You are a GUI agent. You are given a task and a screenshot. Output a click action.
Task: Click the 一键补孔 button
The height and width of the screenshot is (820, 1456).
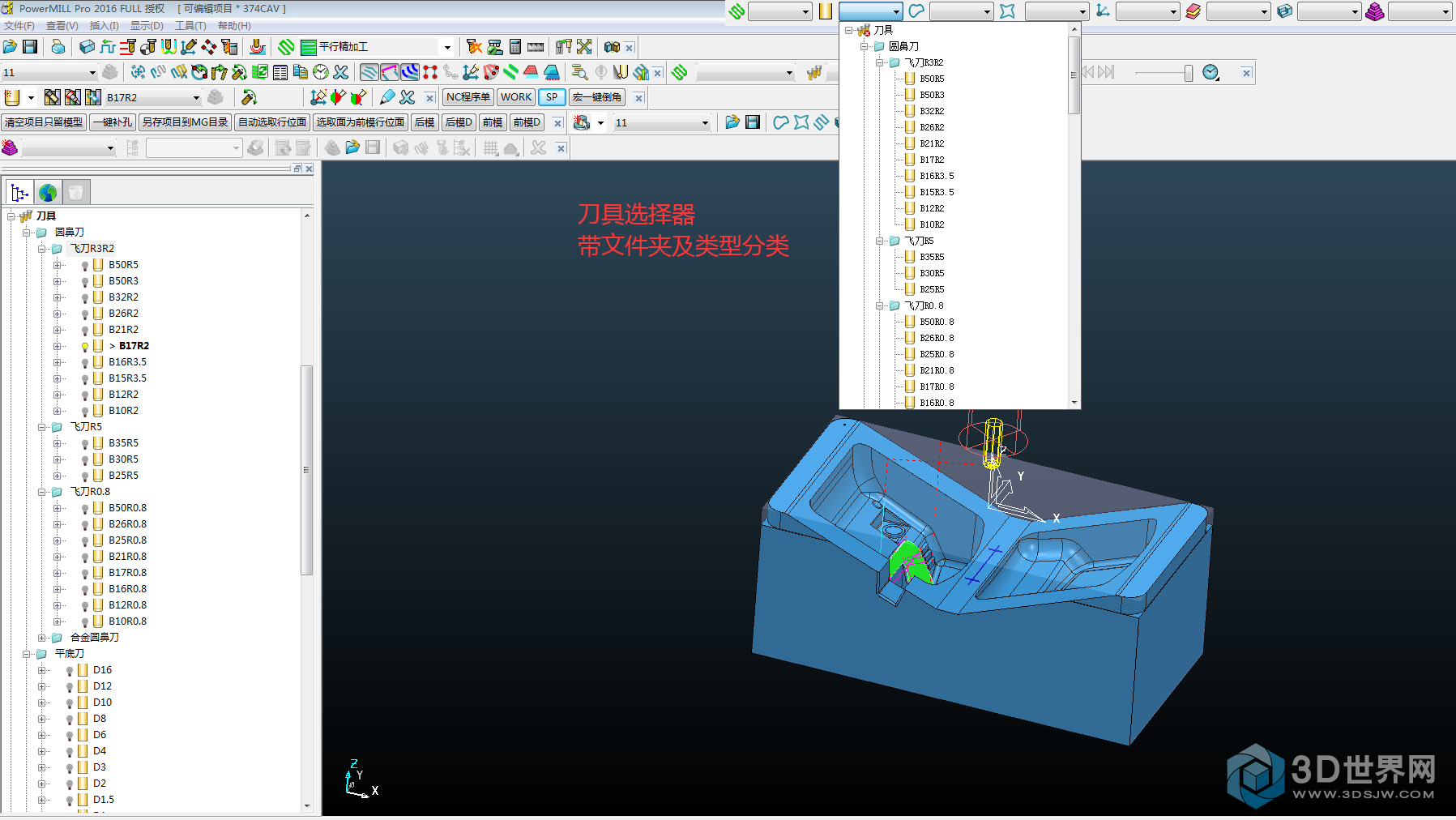112,122
